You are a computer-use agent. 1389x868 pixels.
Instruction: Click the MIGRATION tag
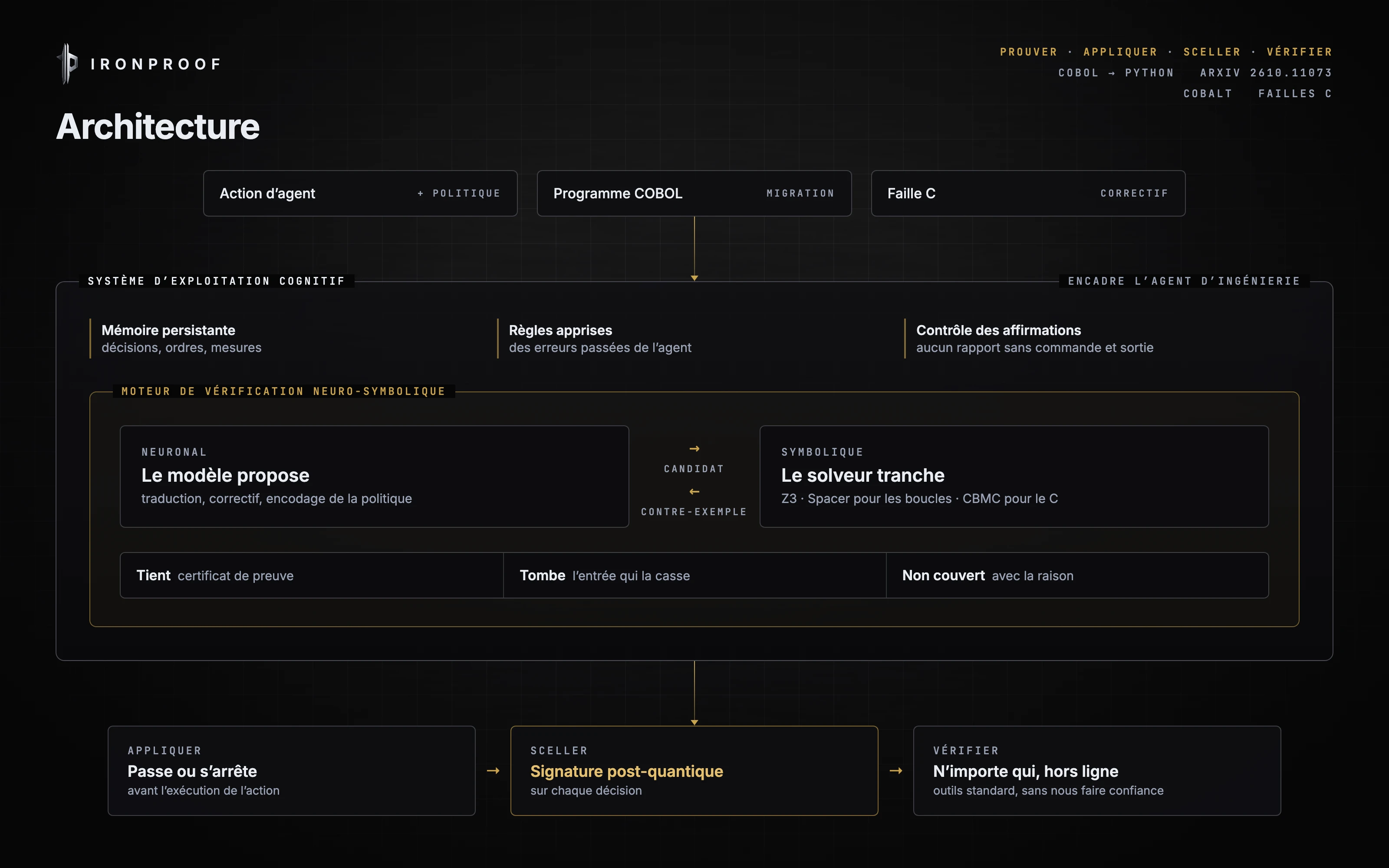(x=801, y=194)
